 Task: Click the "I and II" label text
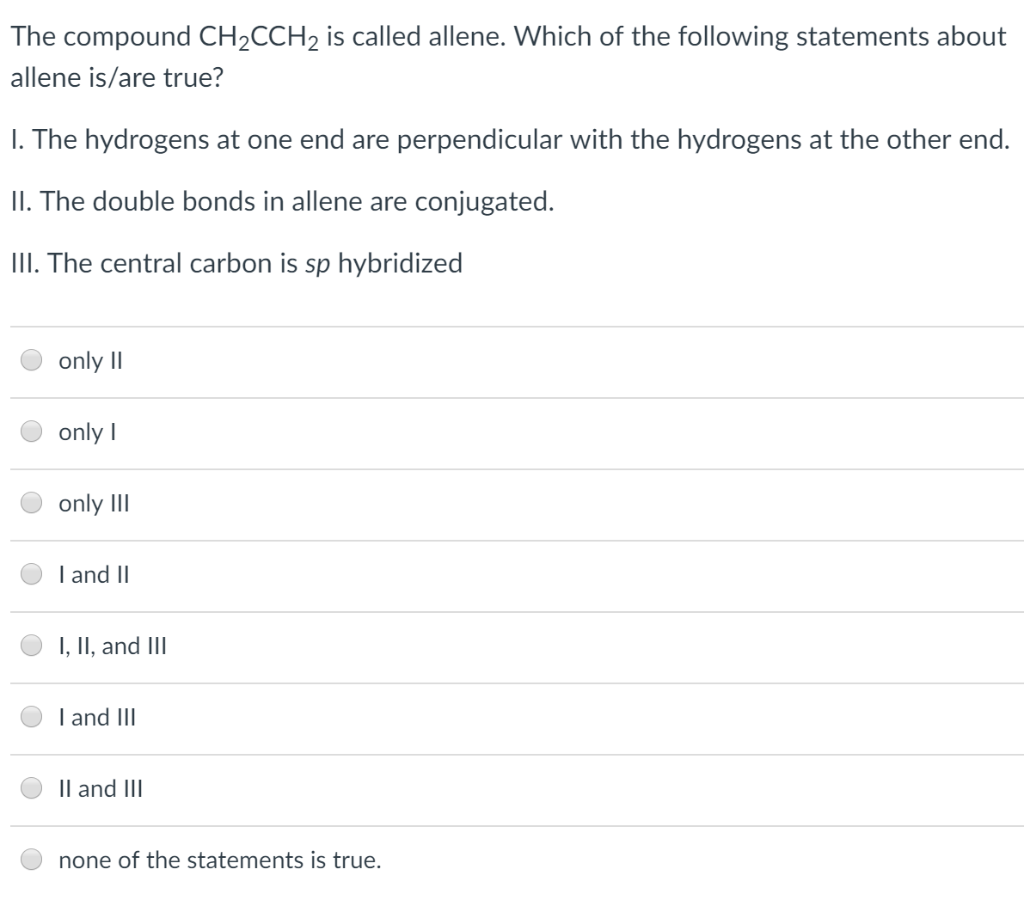(x=93, y=575)
